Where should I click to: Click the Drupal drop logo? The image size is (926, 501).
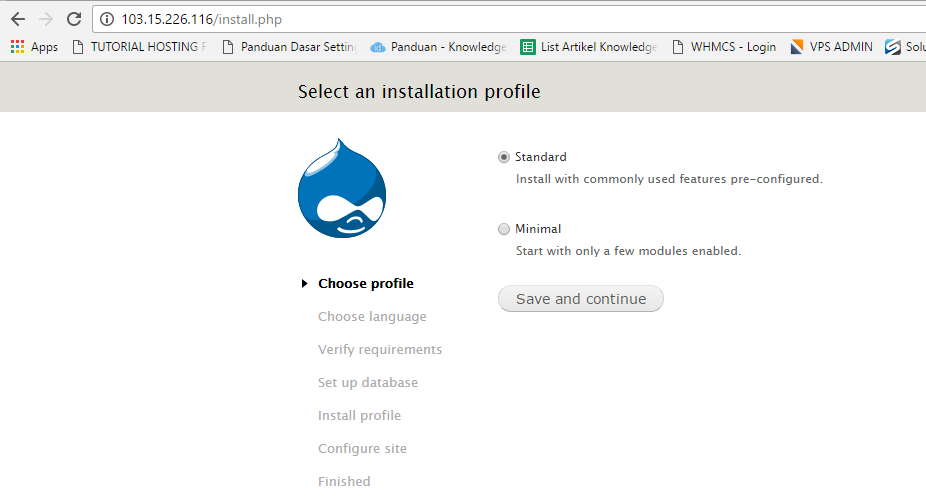342,189
